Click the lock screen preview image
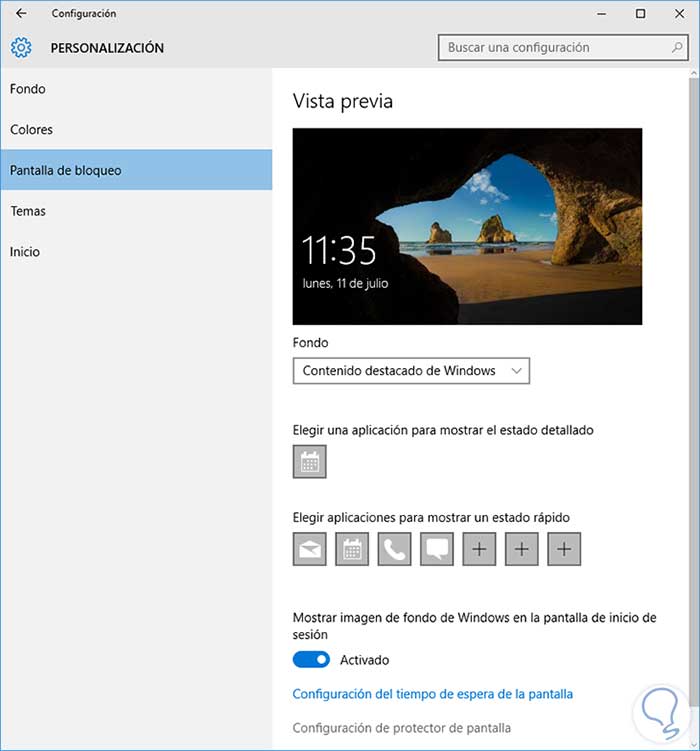This screenshot has height=751, width=700. [x=467, y=226]
